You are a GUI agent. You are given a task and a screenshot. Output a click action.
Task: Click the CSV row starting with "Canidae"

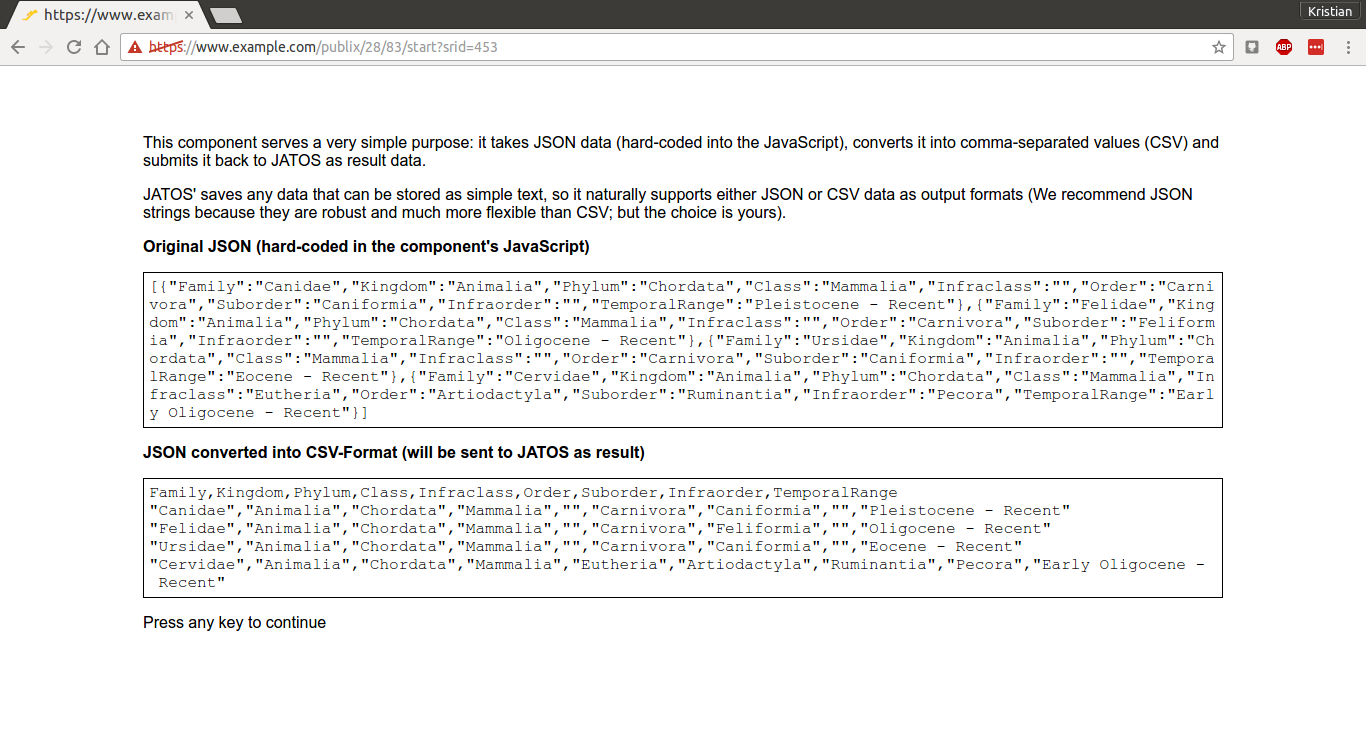tap(609, 510)
